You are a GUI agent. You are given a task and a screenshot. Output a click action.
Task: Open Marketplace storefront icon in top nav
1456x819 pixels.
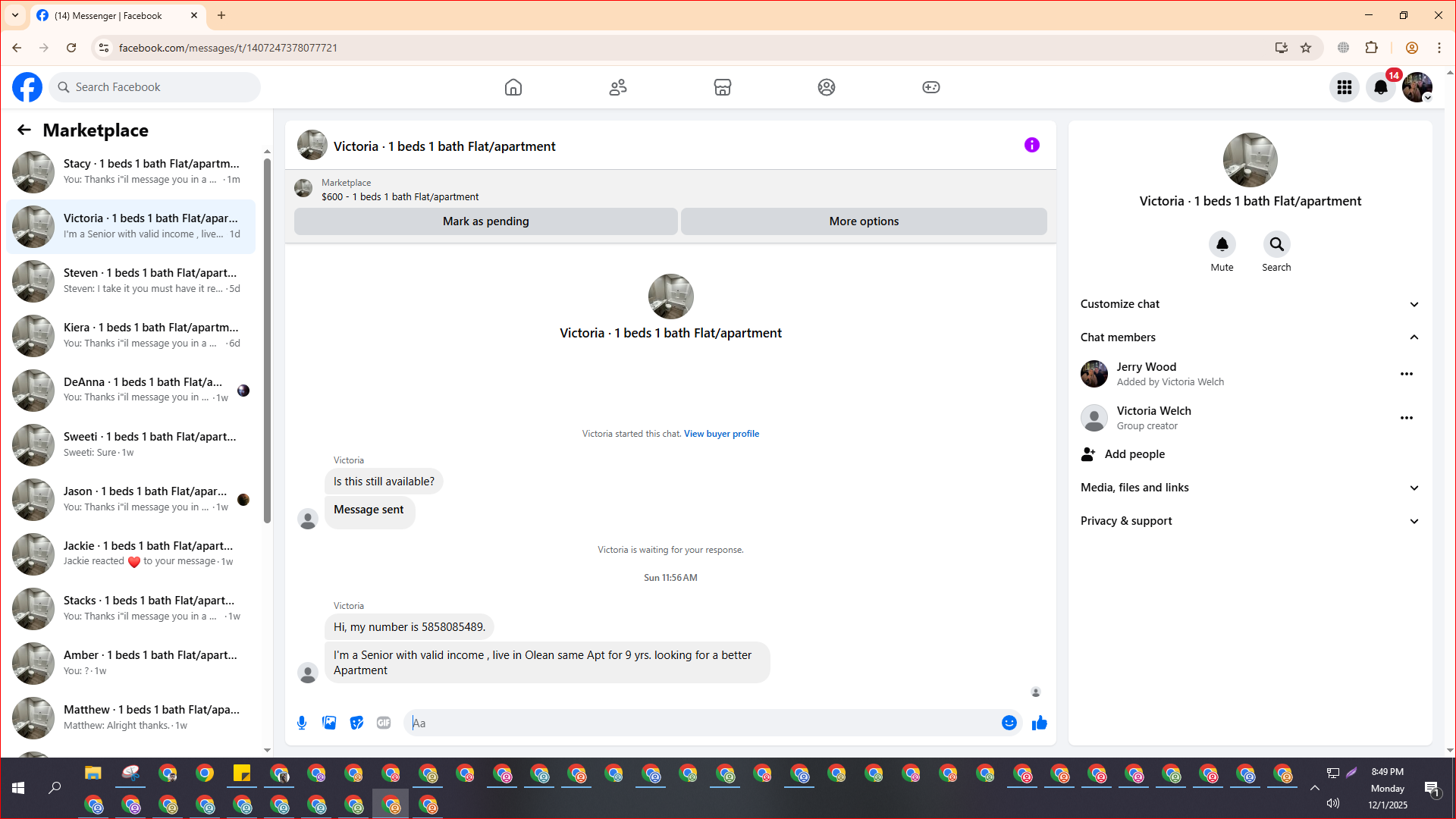[723, 87]
